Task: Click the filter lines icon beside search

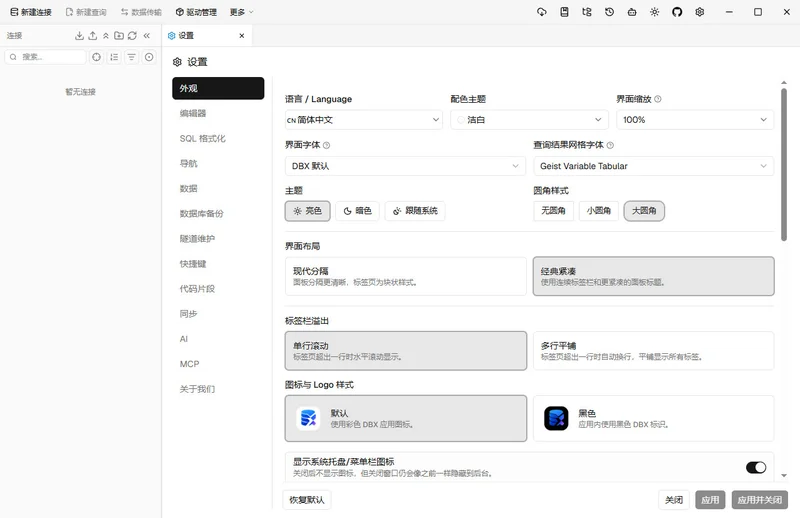Action: [x=132, y=57]
